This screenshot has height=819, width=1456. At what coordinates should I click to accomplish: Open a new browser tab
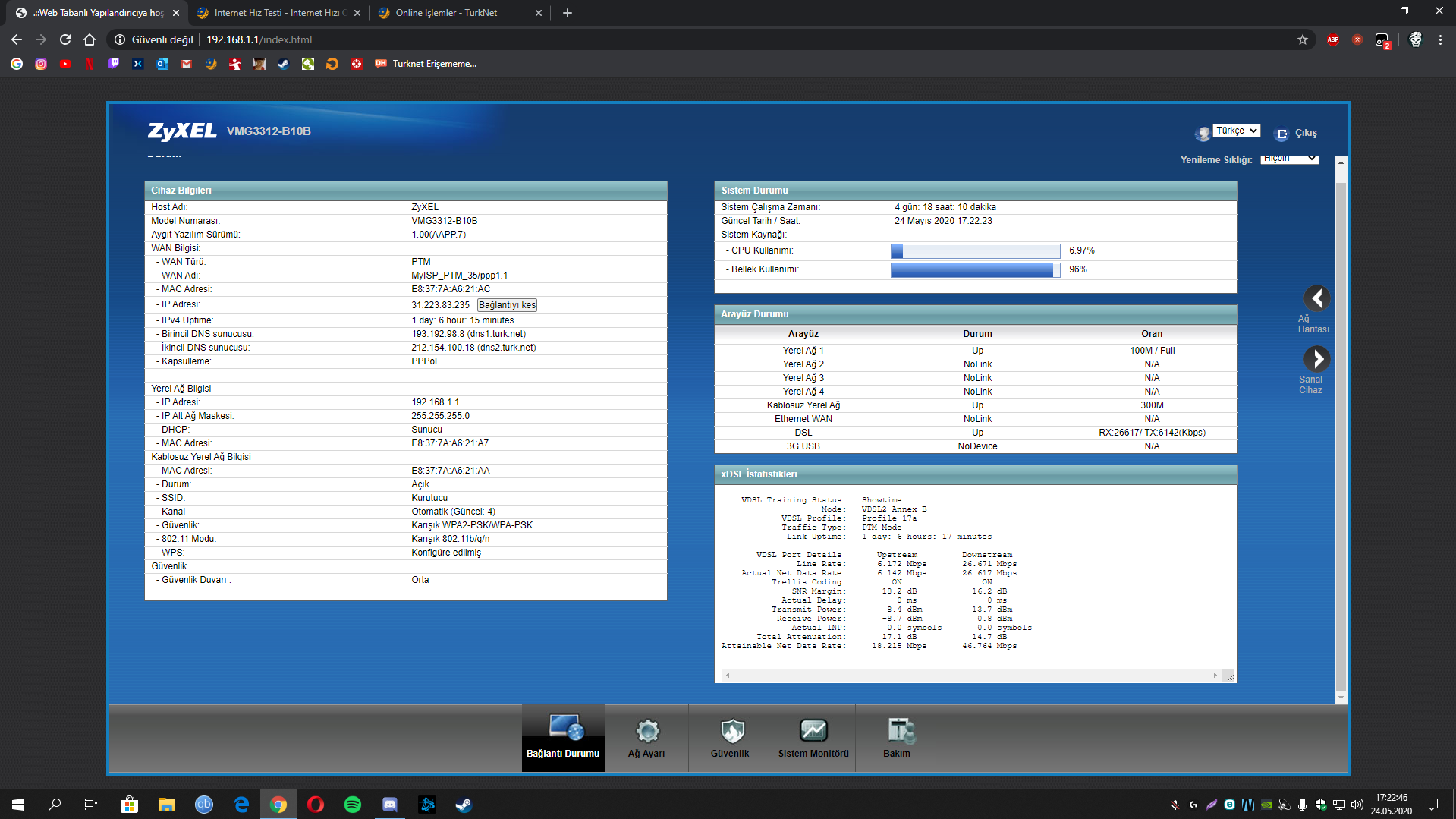568,13
